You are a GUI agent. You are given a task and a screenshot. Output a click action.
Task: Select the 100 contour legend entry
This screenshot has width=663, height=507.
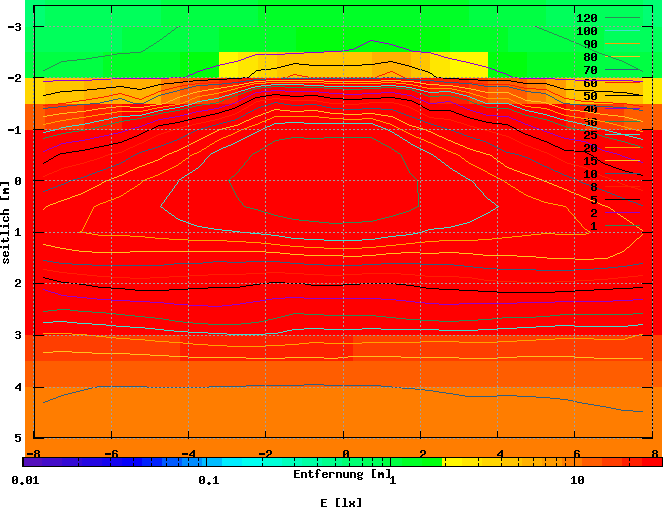point(587,31)
